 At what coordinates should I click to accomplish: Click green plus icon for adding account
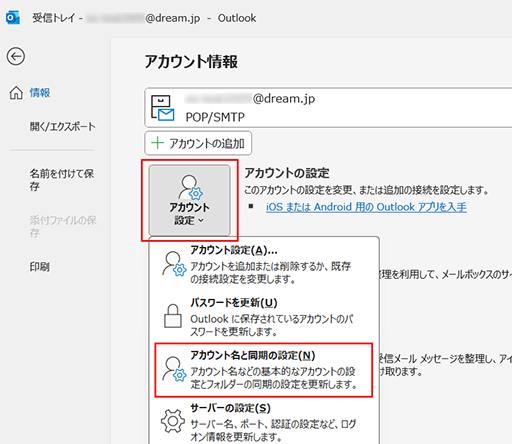(157, 143)
